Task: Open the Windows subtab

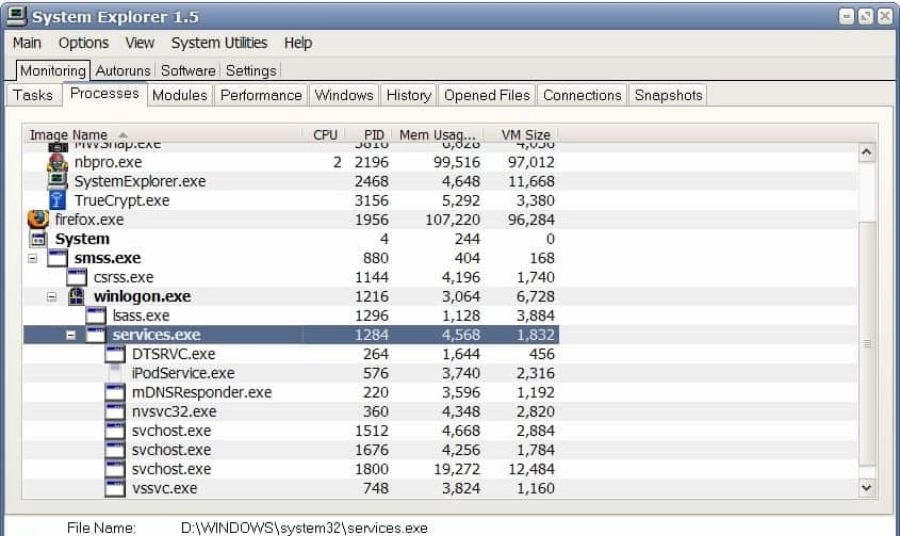Action: (344, 95)
